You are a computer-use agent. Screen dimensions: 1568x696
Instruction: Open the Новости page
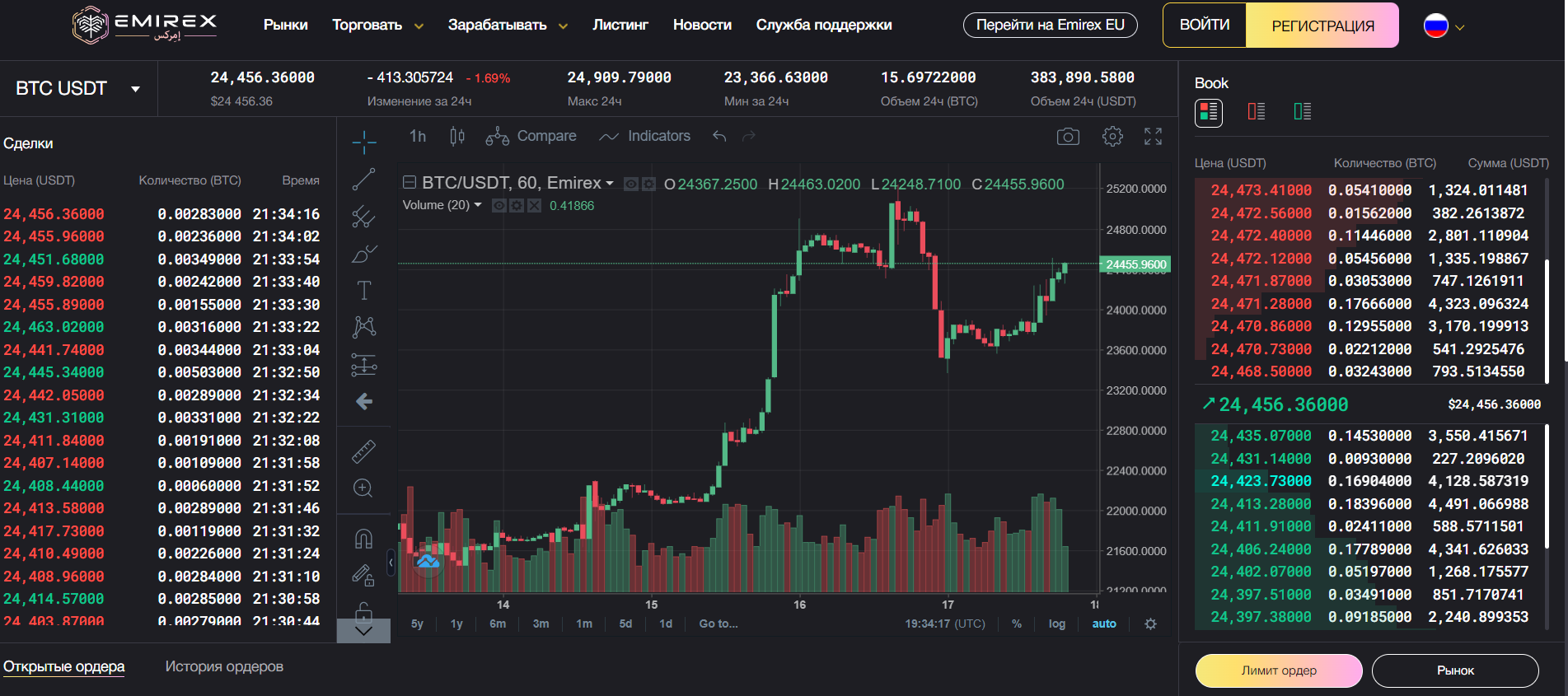(702, 25)
